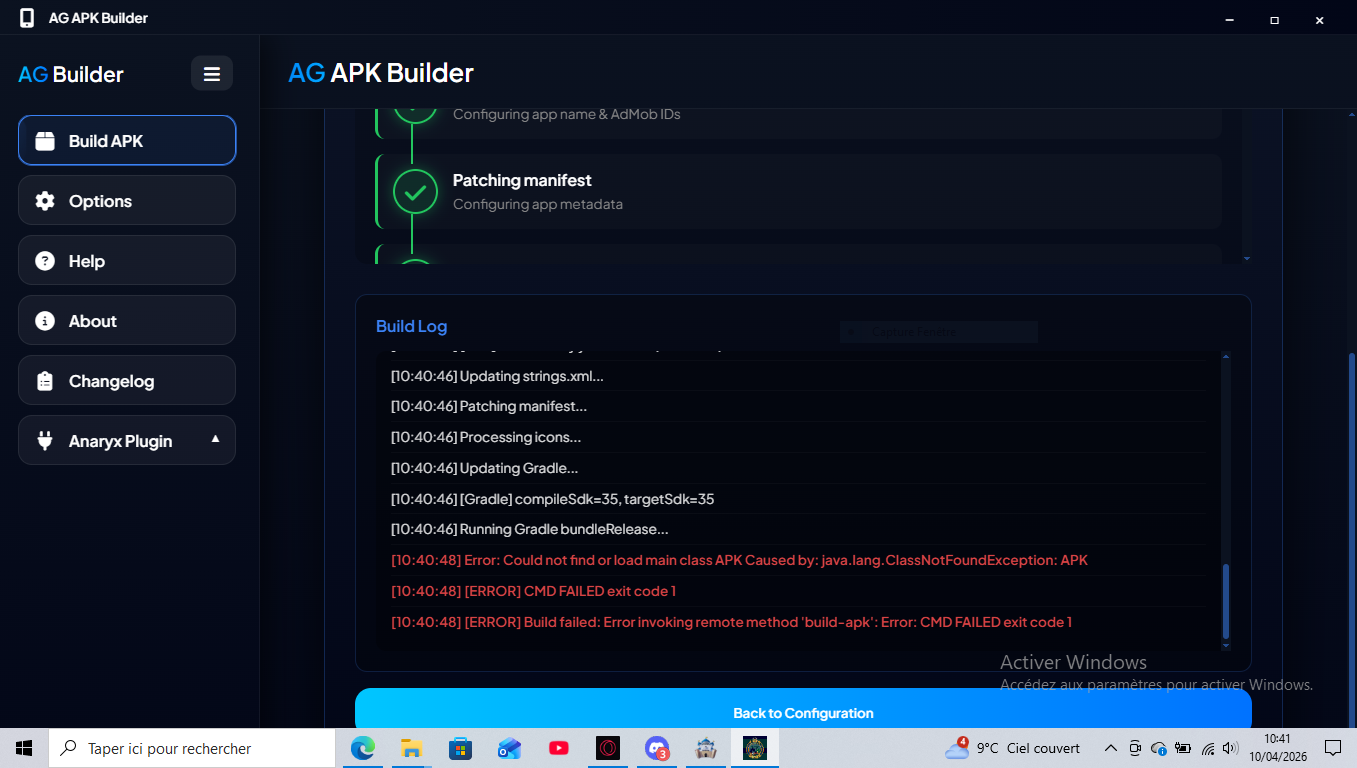Click the ClassNotFoundException error line

pos(739,560)
